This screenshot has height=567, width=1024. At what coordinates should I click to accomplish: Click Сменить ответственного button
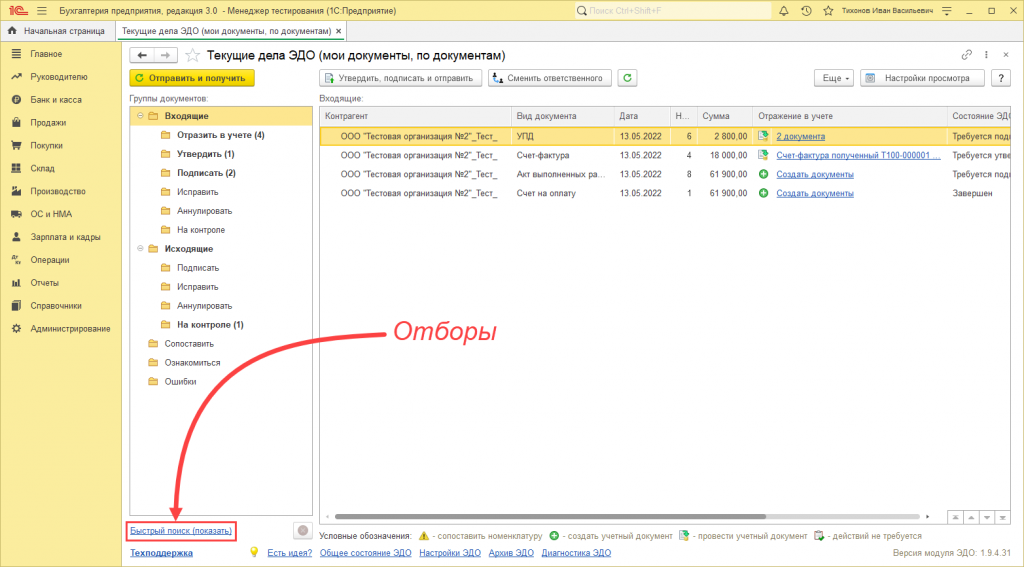pos(549,78)
